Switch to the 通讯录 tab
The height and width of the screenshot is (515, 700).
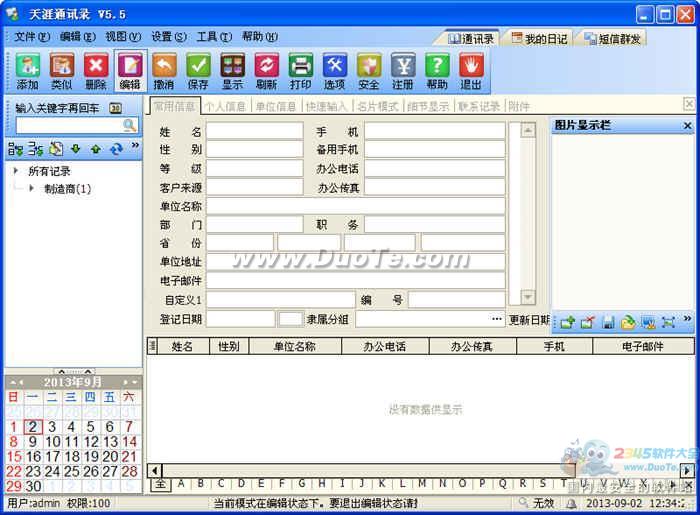[471, 39]
